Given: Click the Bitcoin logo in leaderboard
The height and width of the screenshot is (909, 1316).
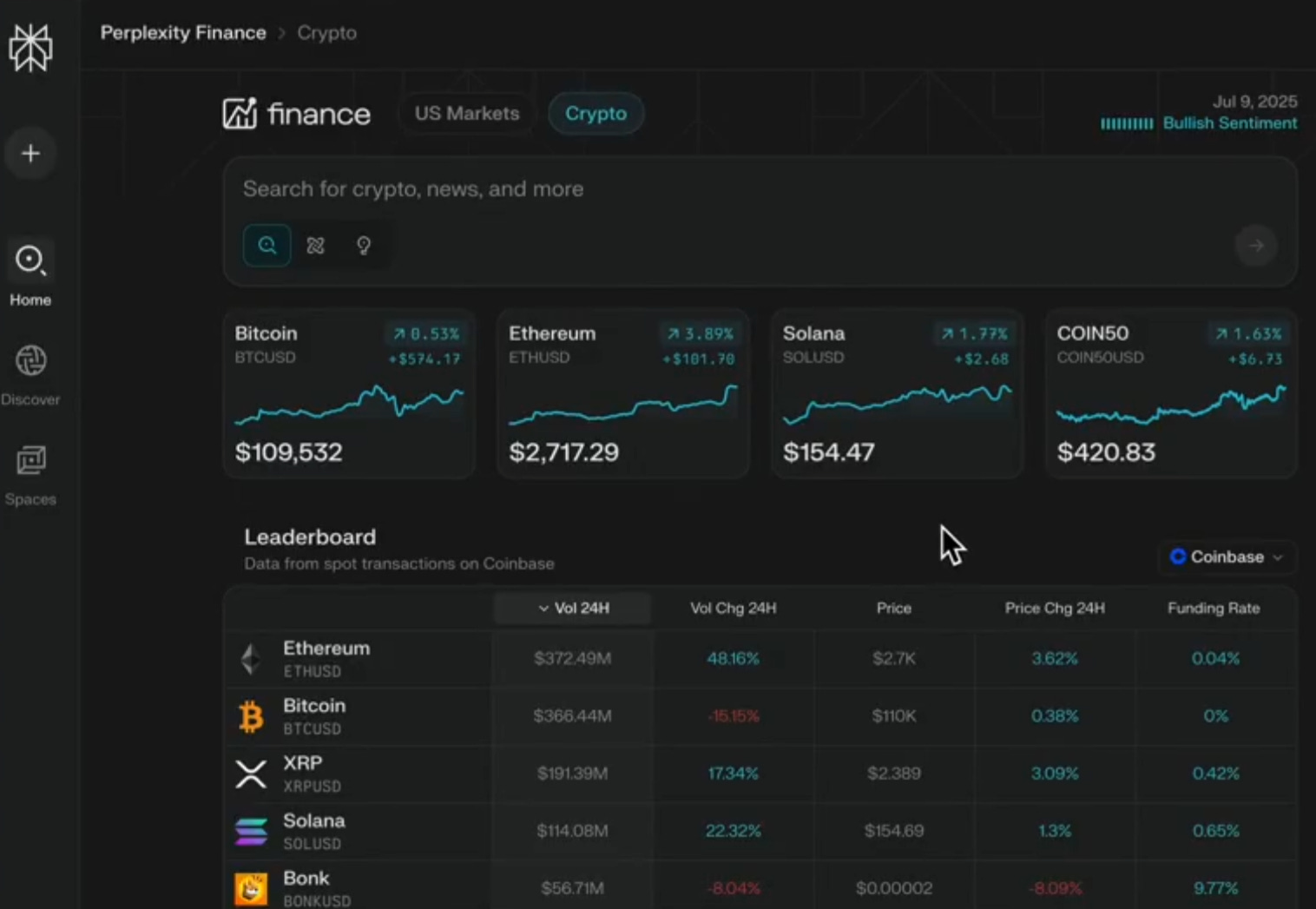Looking at the screenshot, I should pos(251,716).
